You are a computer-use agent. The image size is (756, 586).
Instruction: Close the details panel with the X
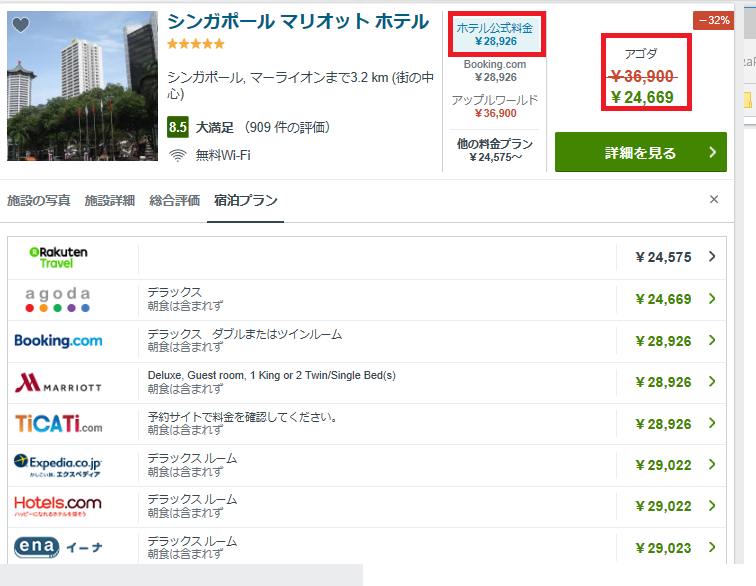714,199
